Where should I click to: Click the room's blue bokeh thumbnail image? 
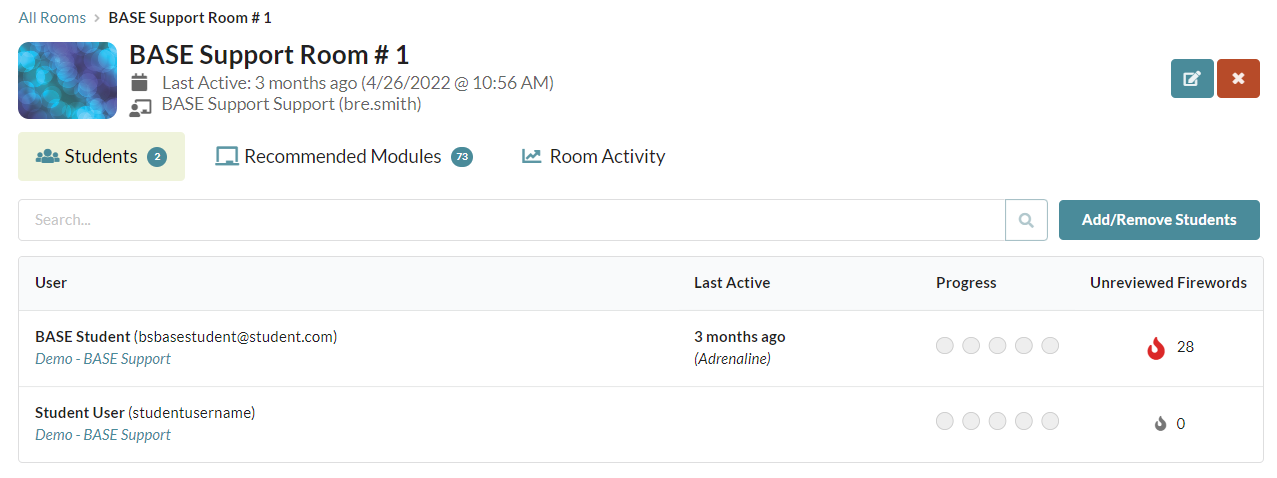68,80
